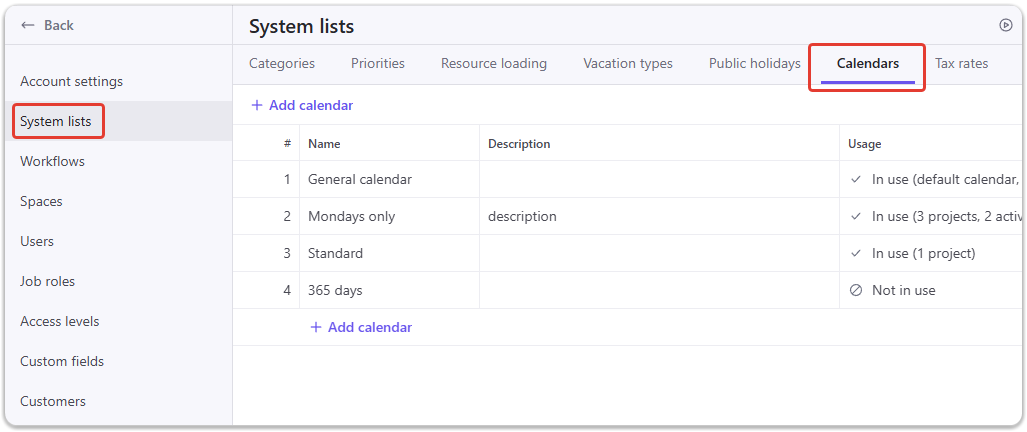This screenshot has height=432, width=1027.
Task: Click the checkmark icon in Mondays only row
Action: (855, 216)
